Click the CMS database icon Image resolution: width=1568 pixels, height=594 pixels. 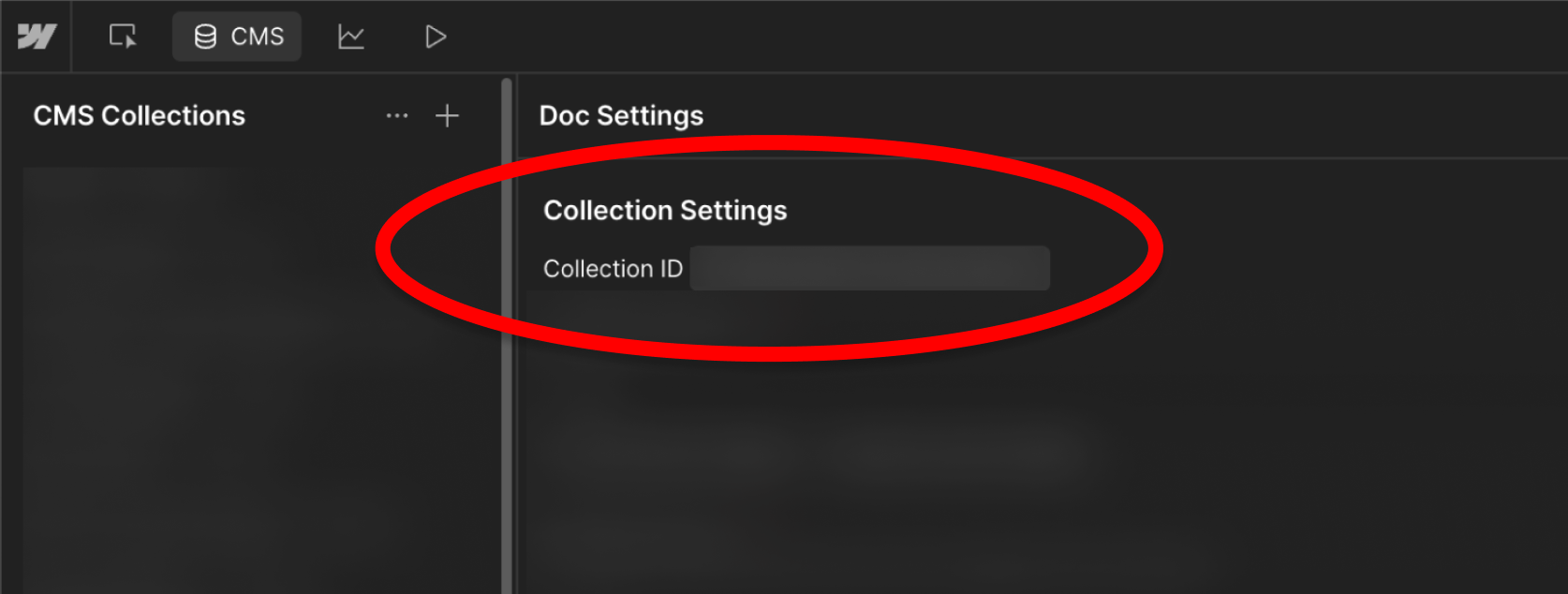pyautogui.click(x=205, y=37)
